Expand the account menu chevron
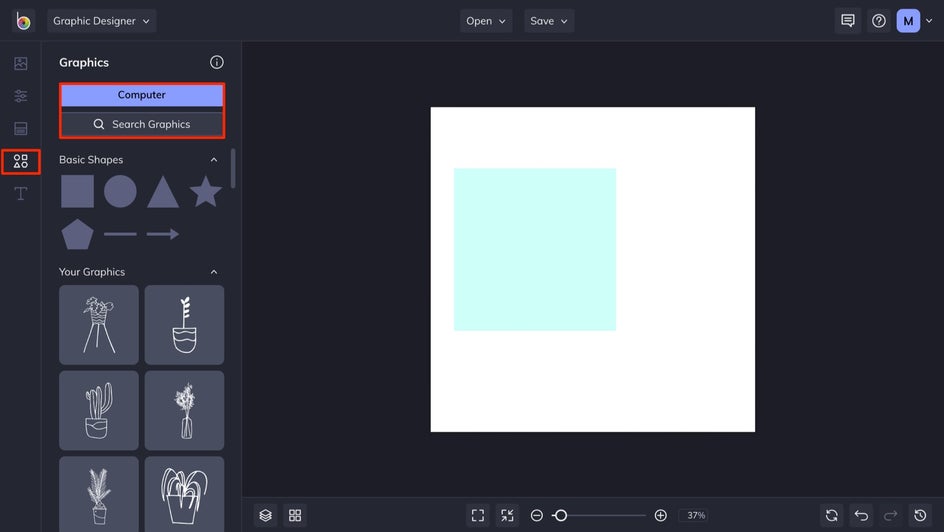Screen dimensions: 944x532 (929, 21)
